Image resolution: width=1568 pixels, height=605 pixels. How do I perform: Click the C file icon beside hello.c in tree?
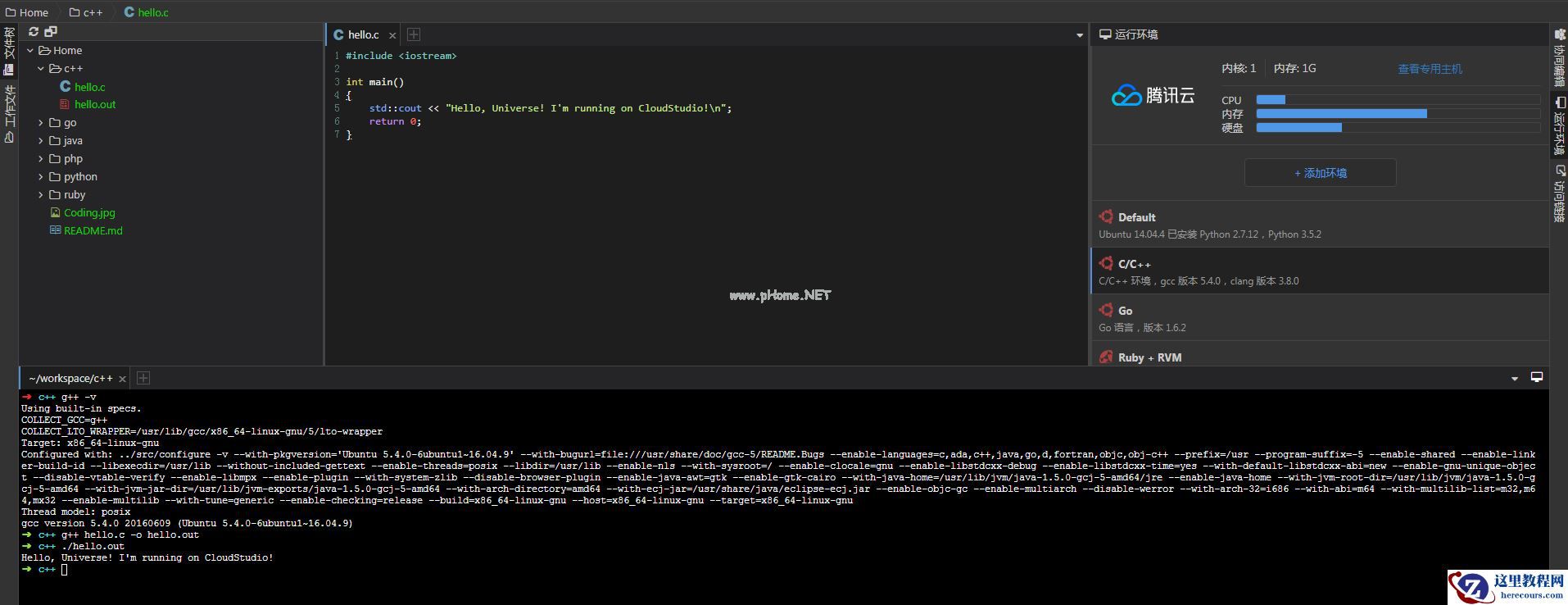66,86
